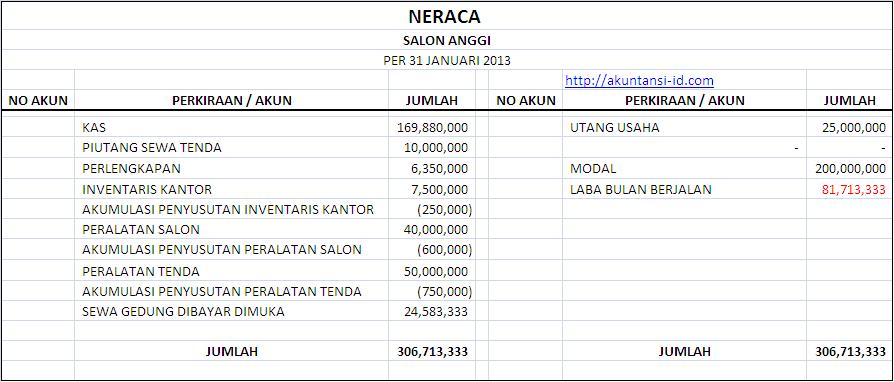This screenshot has height=382, width=894.
Task: Click the right JUMLAH total label
Action: (x=684, y=352)
